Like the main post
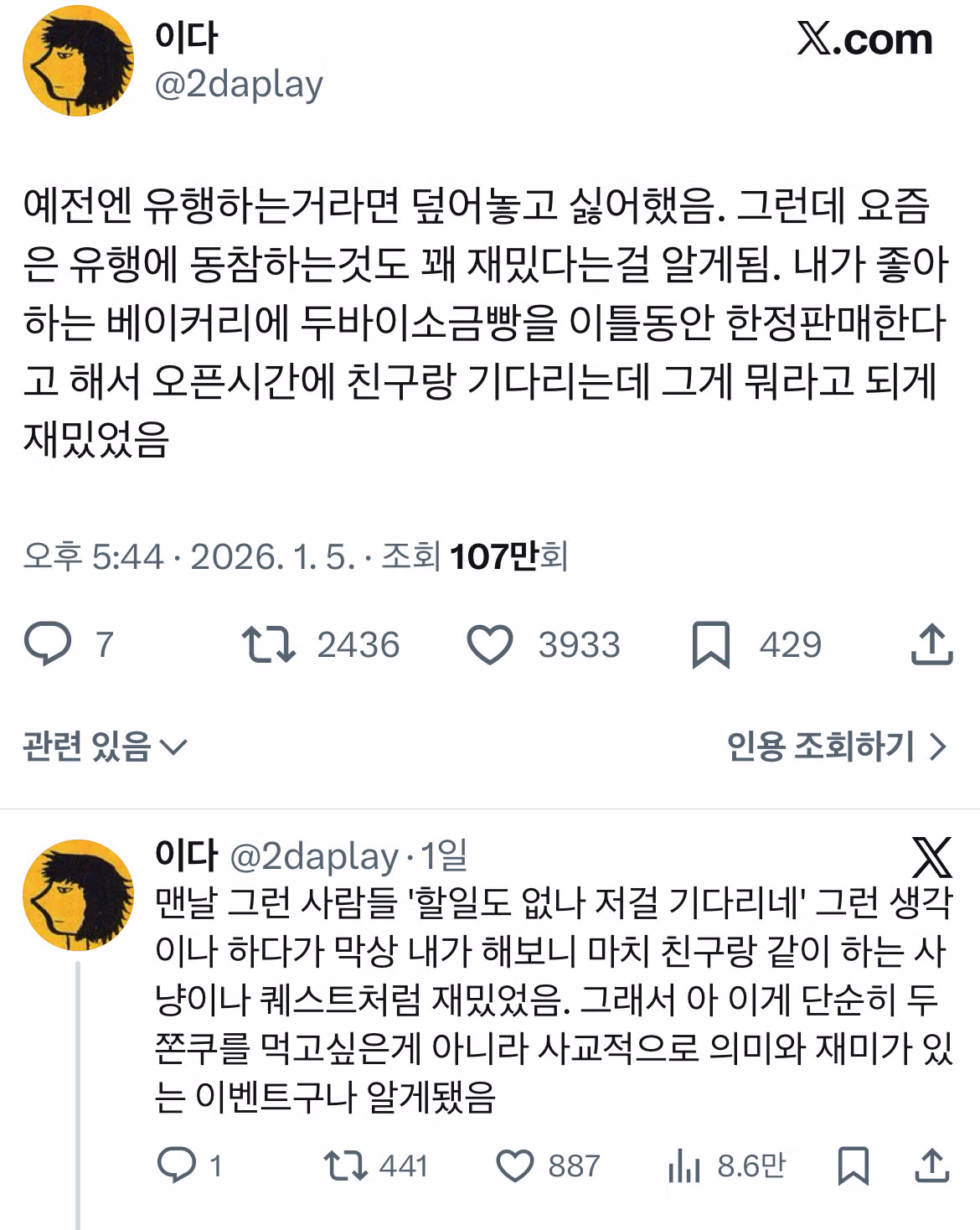 coord(489,644)
